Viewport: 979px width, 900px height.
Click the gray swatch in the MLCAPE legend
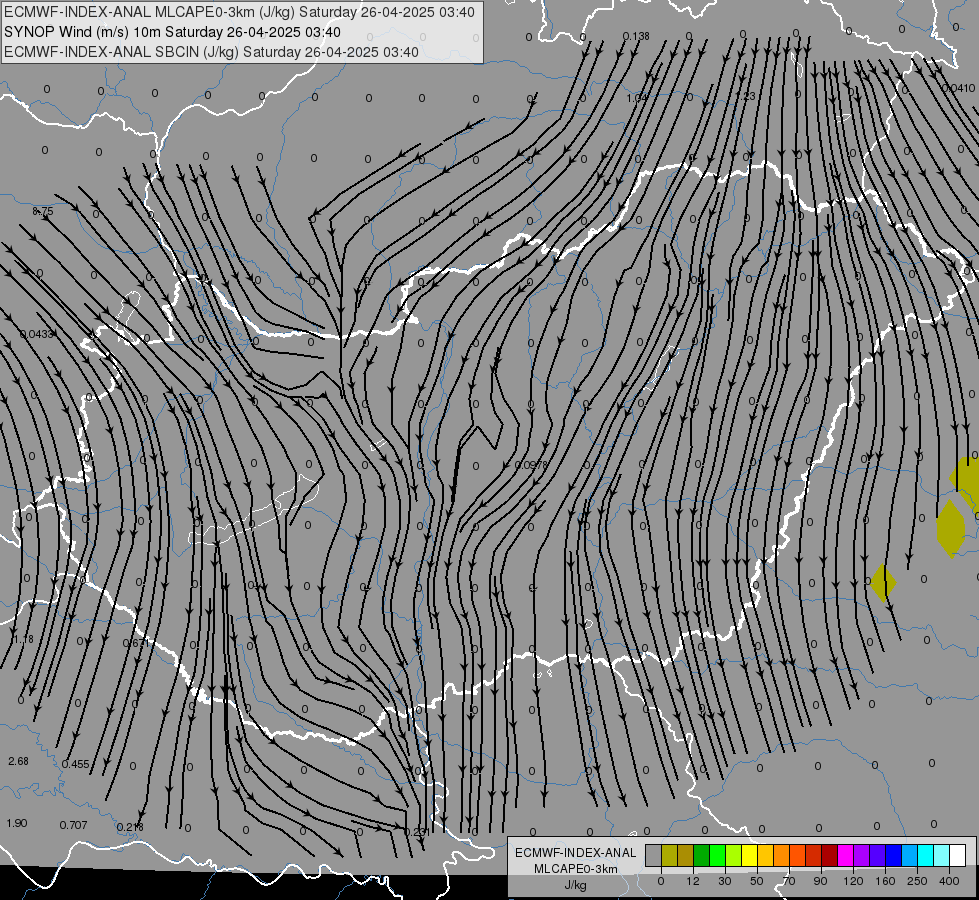click(654, 855)
